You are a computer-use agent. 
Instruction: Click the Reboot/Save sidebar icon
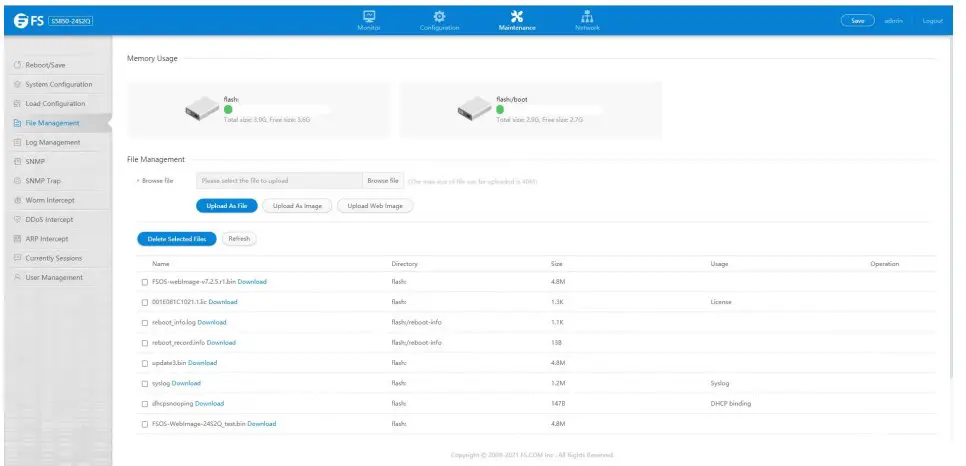click(x=17, y=65)
